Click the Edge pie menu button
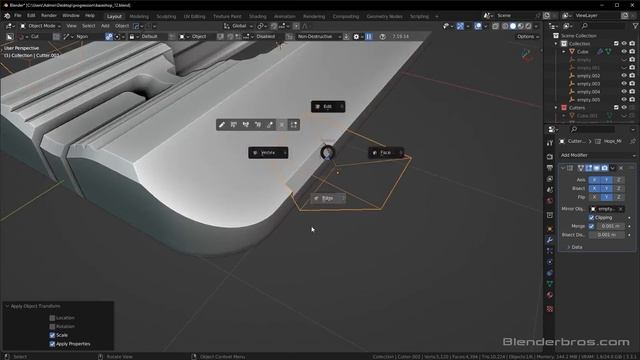 328,198
